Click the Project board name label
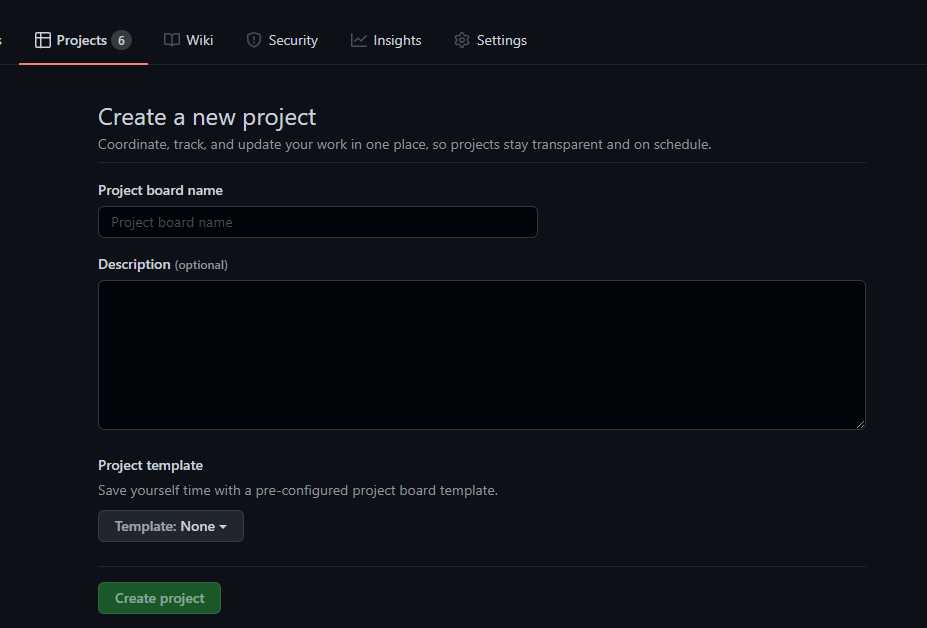The width and height of the screenshot is (927, 628). (160, 190)
